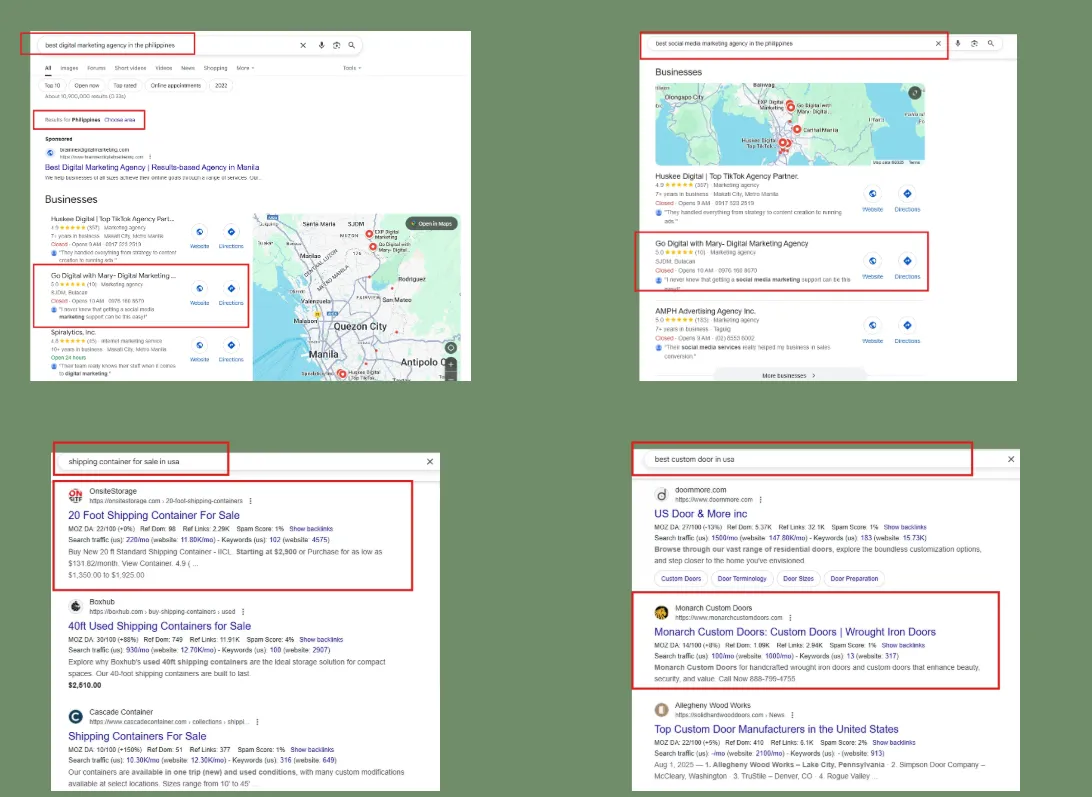Image resolution: width=1092 pixels, height=797 pixels.
Task: Open image search in digital marketing search bar
Action: pos(336,45)
